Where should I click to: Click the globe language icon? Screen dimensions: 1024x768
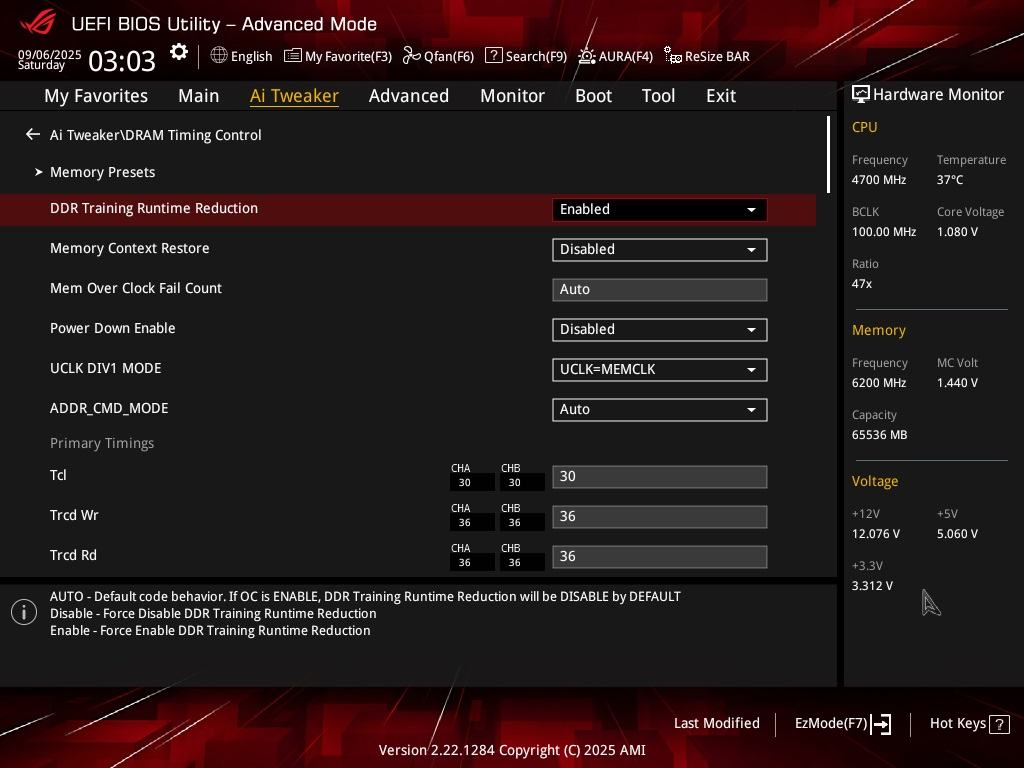point(219,56)
